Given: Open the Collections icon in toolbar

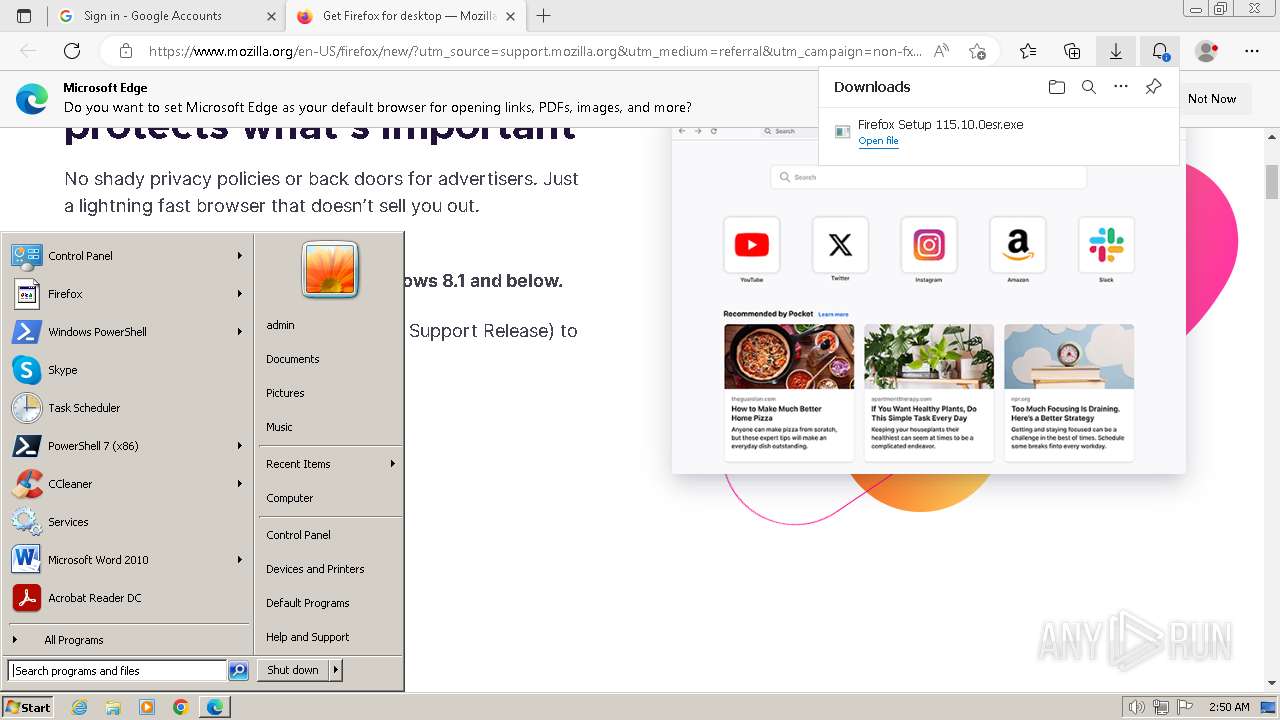Looking at the screenshot, I should (x=1072, y=51).
